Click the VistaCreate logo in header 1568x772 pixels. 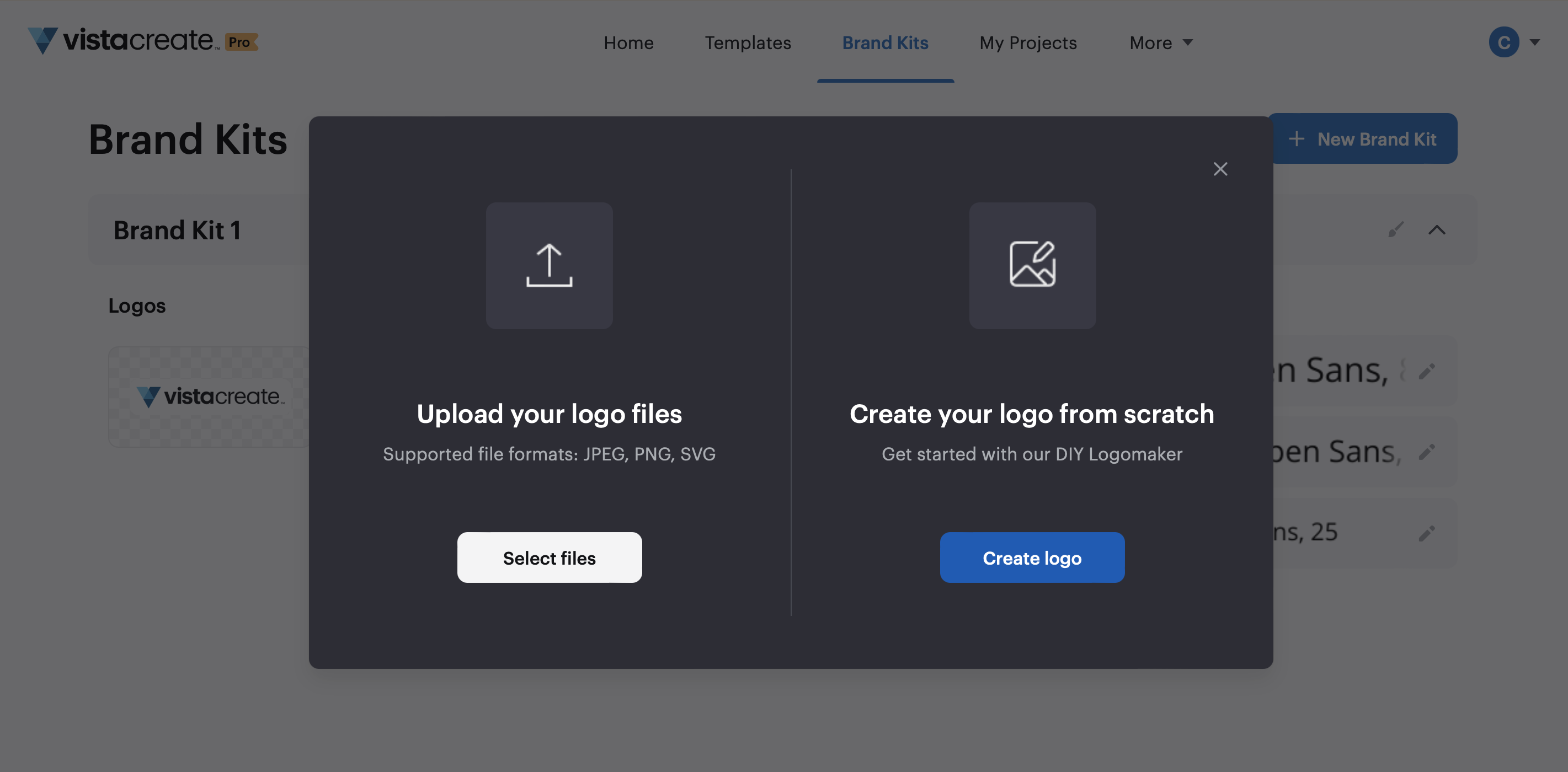[x=123, y=41]
